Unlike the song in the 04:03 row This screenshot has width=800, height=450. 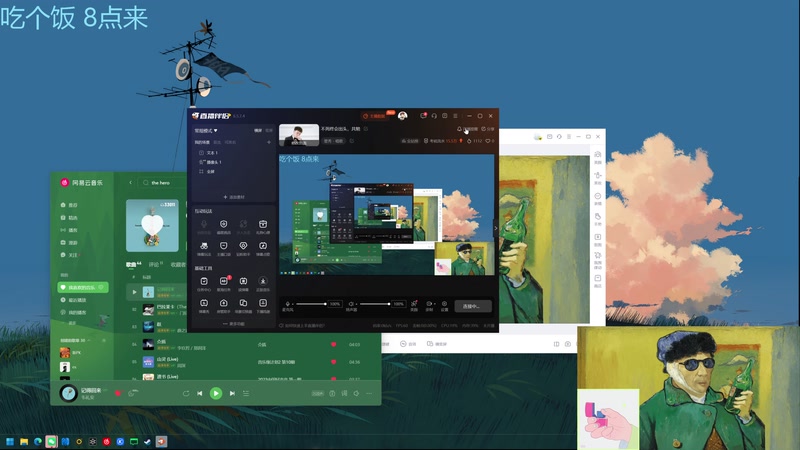click(334, 345)
